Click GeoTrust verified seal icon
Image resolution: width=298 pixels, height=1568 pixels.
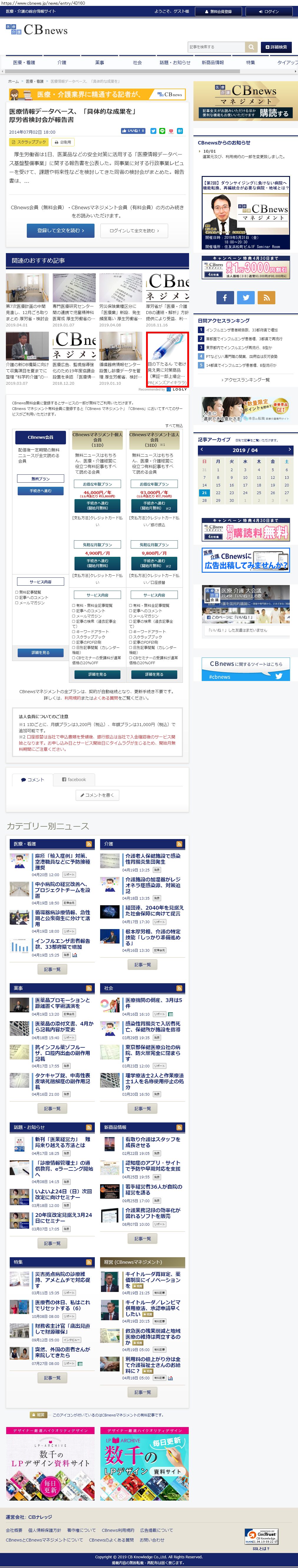click(x=262, y=1536)
